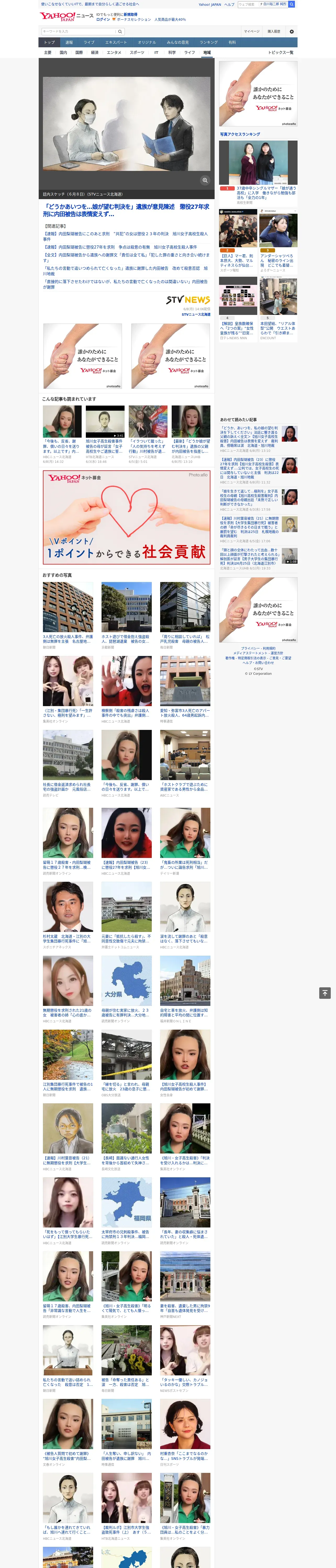Image resolution: width=336 pixels, height=1568 pixels.
Task: Open the みんなの意見 tab
Action: (177, 43)
